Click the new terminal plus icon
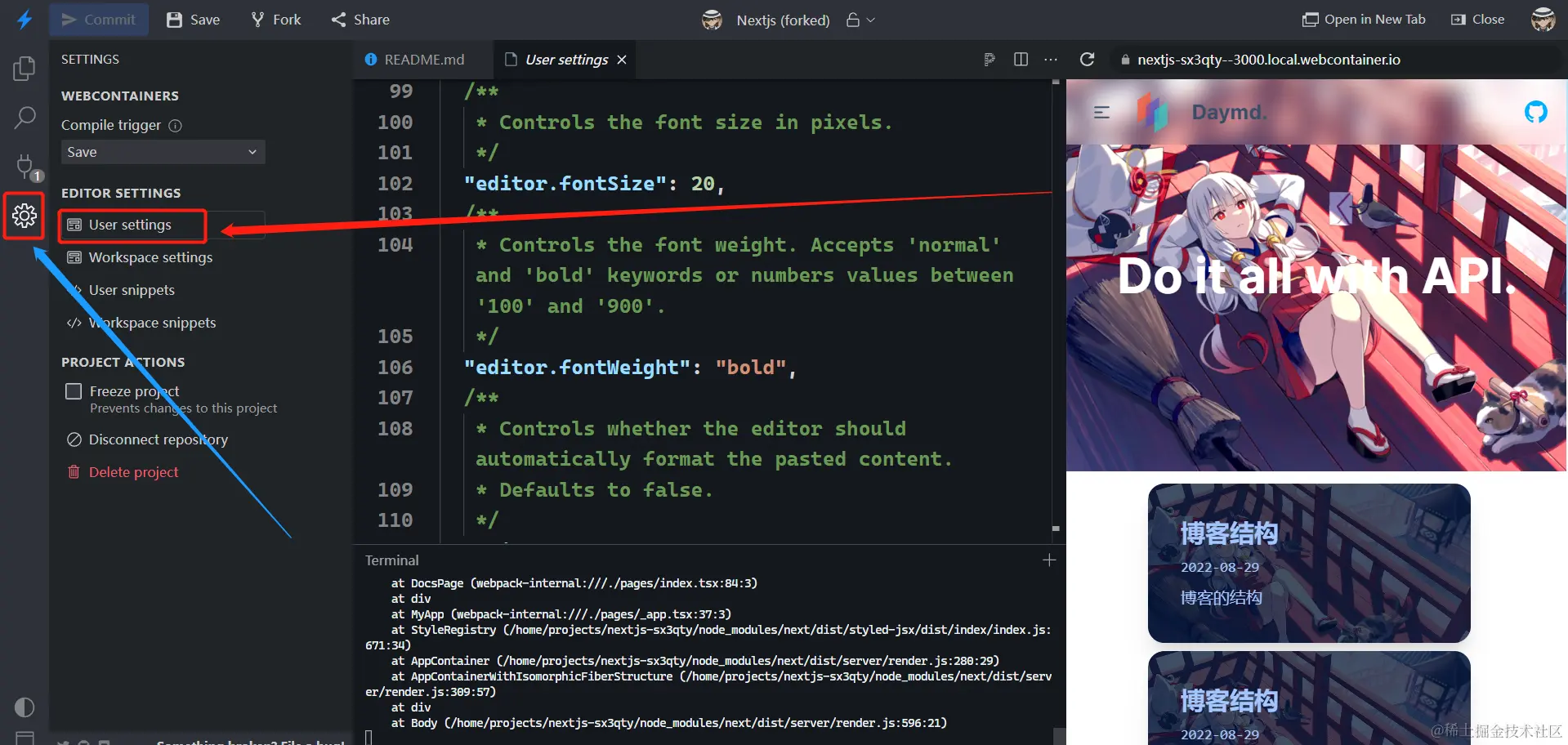 point(1049,560)
